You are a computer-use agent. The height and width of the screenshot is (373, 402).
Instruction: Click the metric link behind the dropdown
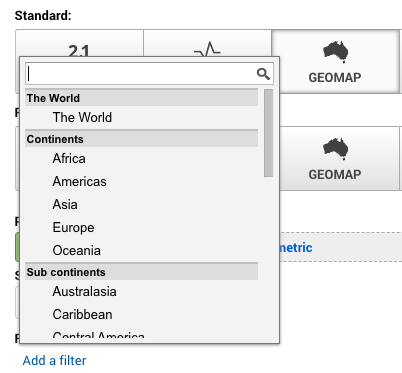point(296,248)
